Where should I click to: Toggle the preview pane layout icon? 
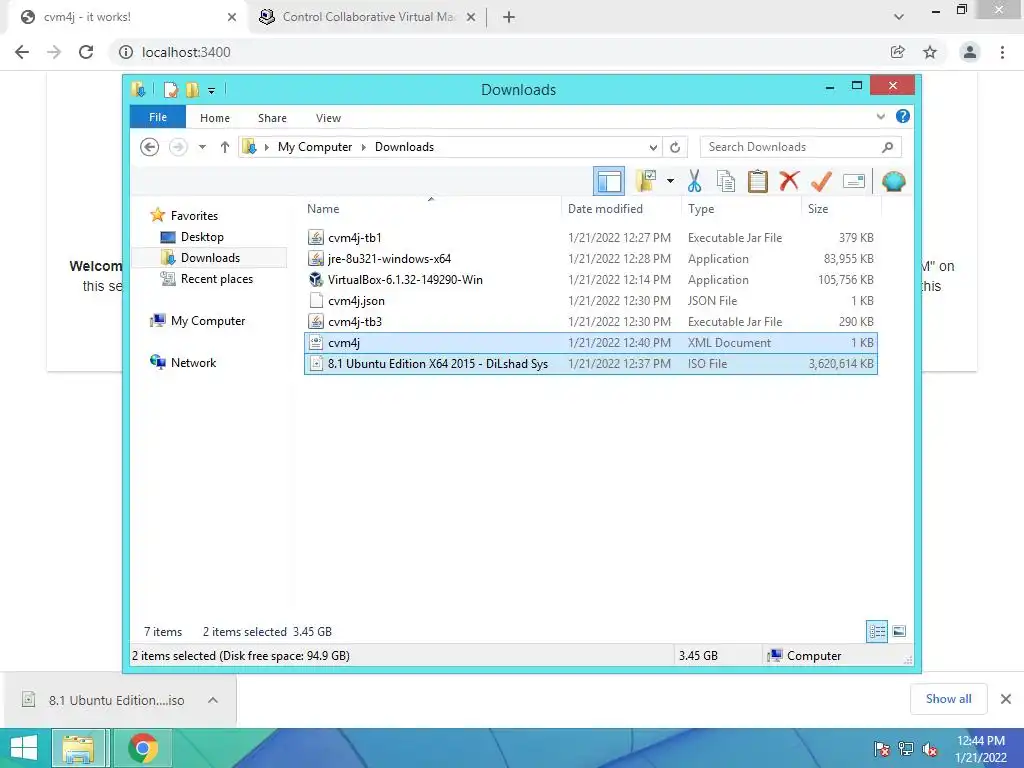609,181
